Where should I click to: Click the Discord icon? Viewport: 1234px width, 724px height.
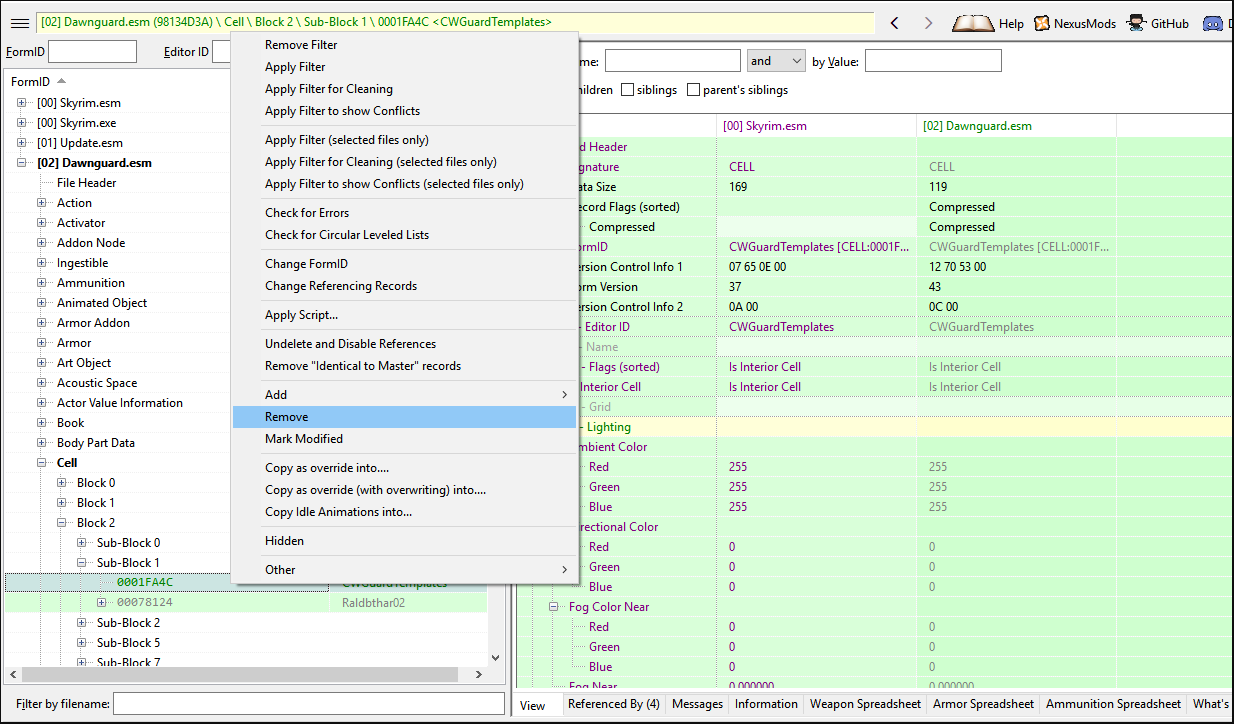click(x=1213, y=23)
